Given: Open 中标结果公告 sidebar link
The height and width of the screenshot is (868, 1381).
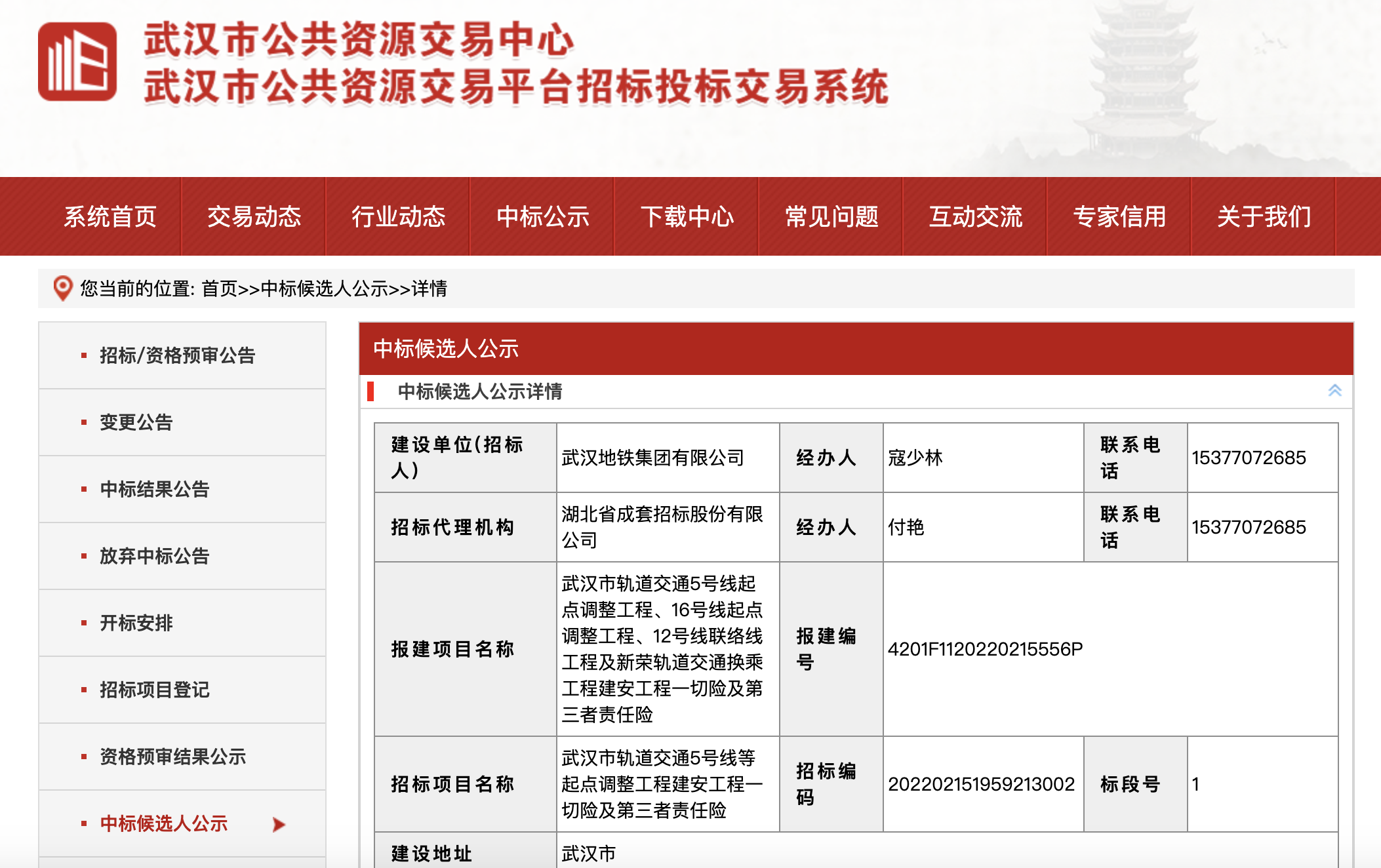Looking at the screenshot, I should click(x=154, y=489).
